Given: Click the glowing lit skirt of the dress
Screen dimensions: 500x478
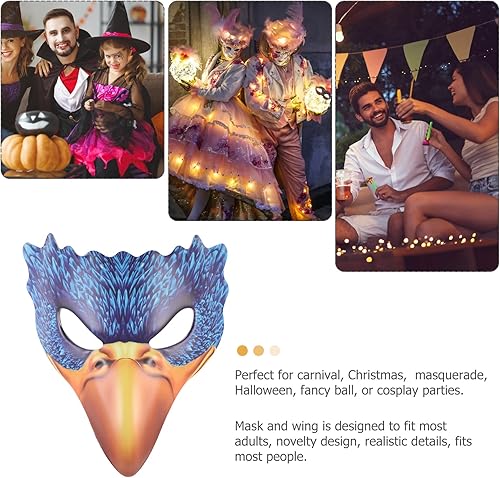Looking at the screenshot, I should (x=223, y=157).
